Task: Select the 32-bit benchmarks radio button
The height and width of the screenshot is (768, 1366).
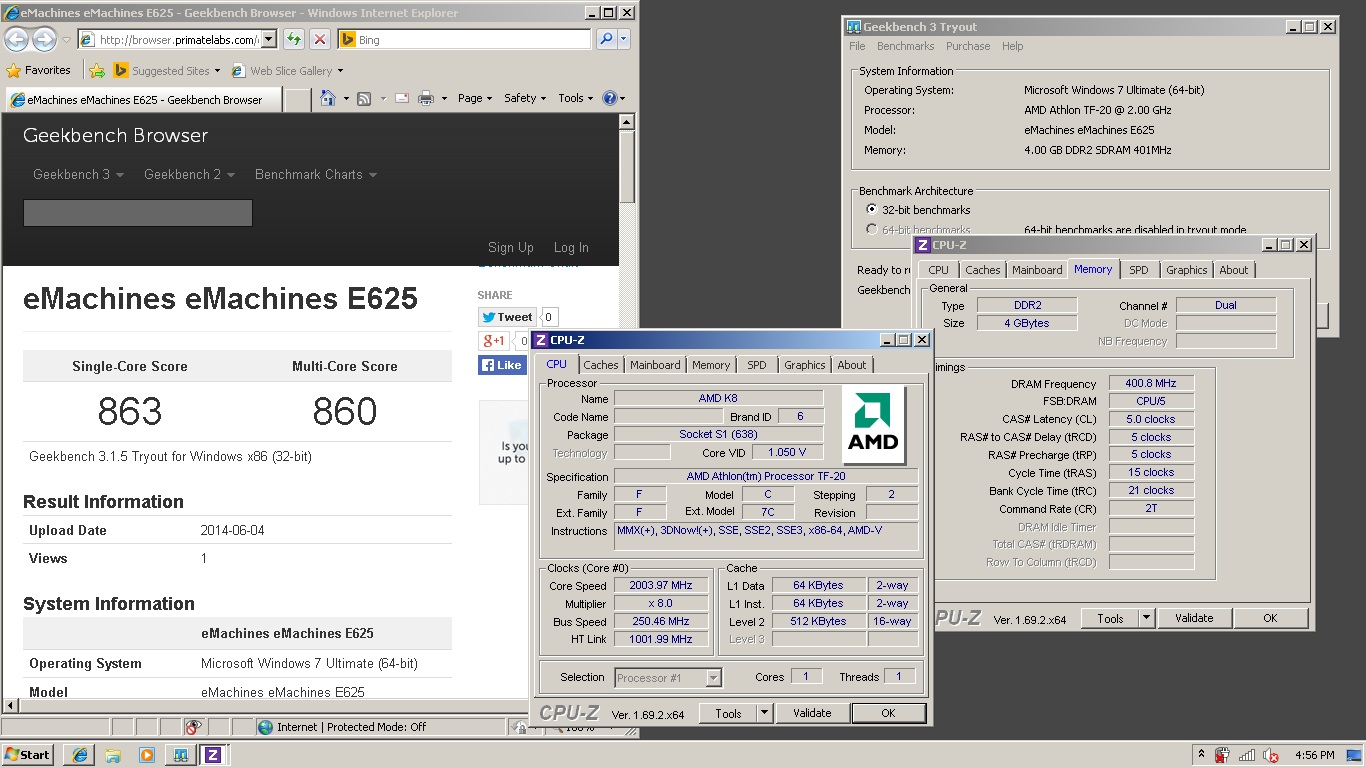Action: click(872, 210)
